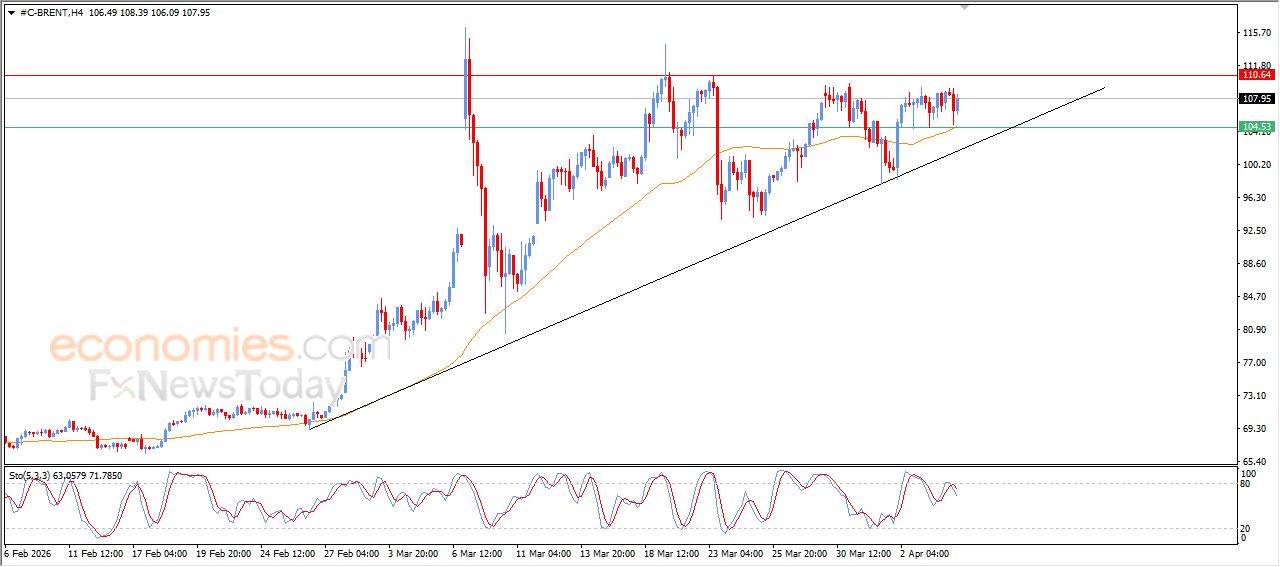Click the 80 level on stochastic scale
Viewport: 1280px width, 567px height.
click(x=1246, y=485)
